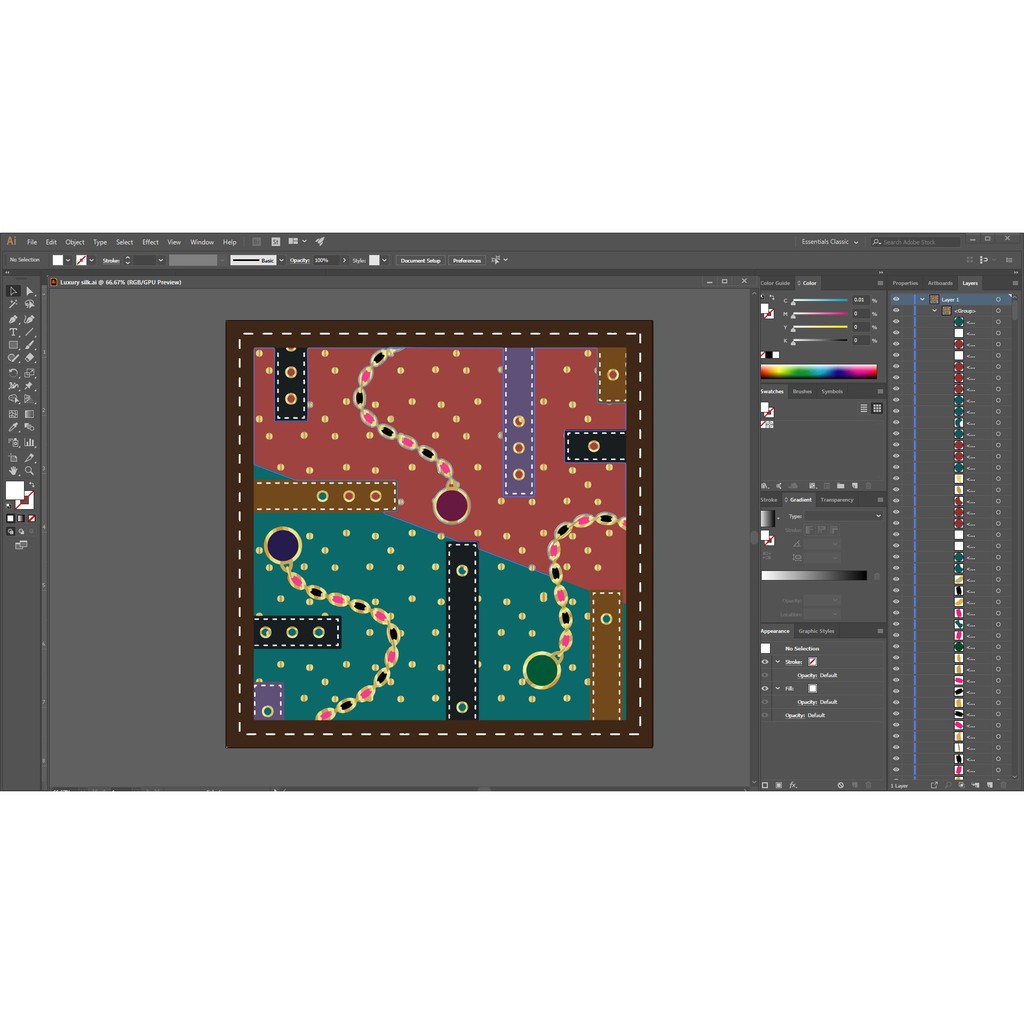Collapse the Layer 1 tree arrow
The height and width of the screenshot is (1024, 1024).
922,299
